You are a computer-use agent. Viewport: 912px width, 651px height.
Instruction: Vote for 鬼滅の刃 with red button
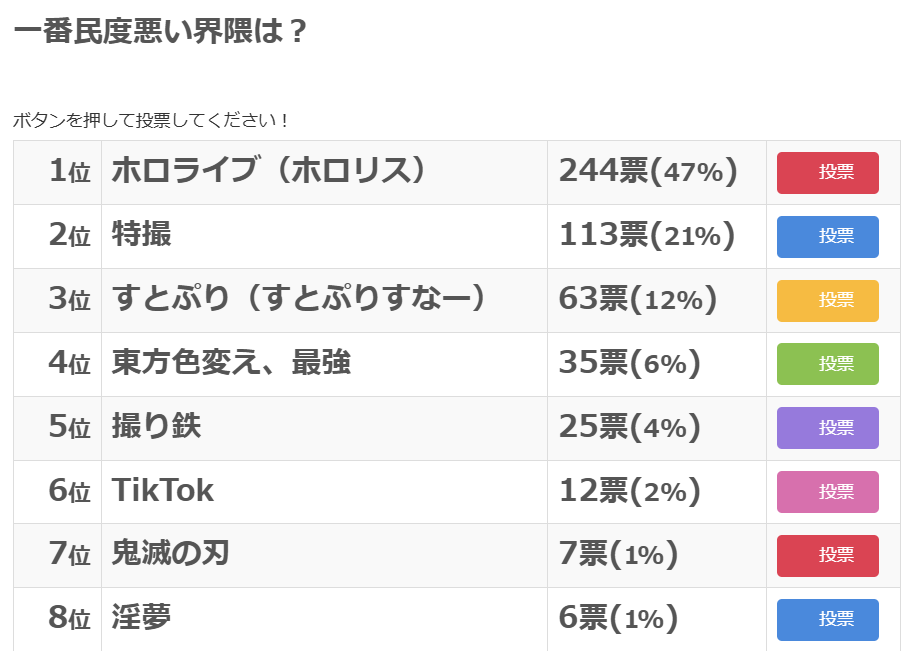click(827, 556)
